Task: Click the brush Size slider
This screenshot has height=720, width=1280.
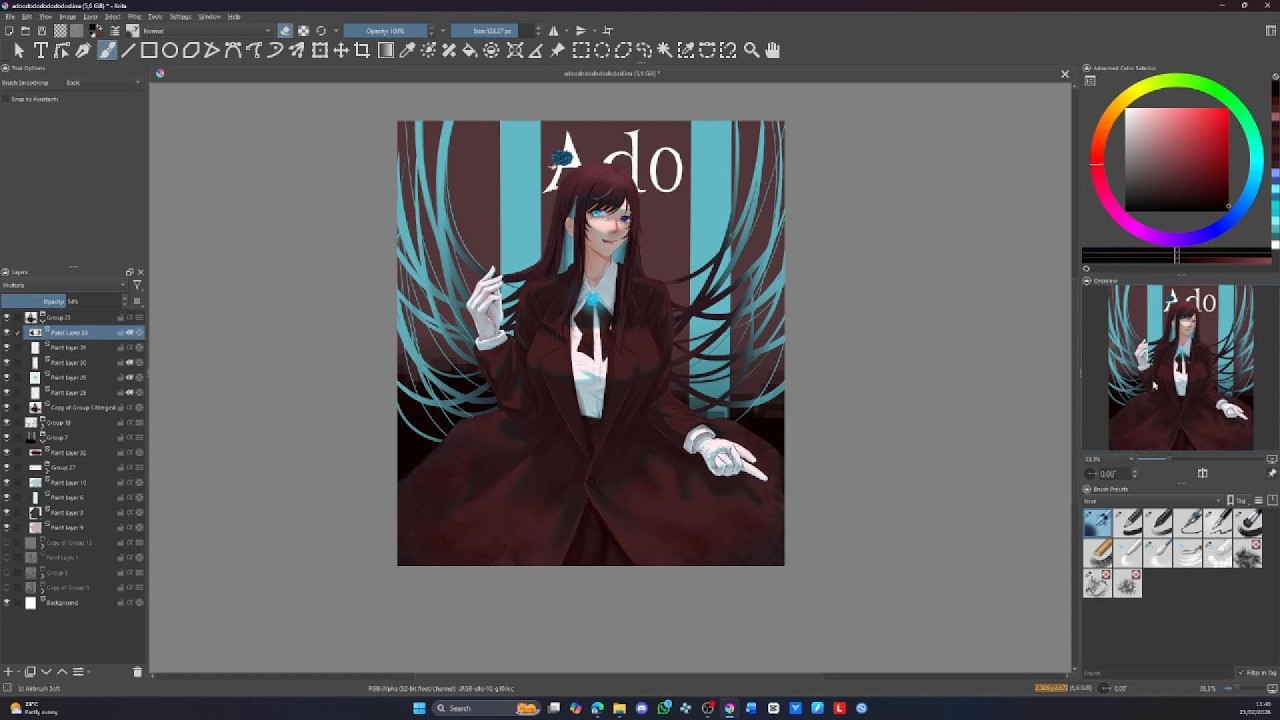Action: tap(491, 31)
